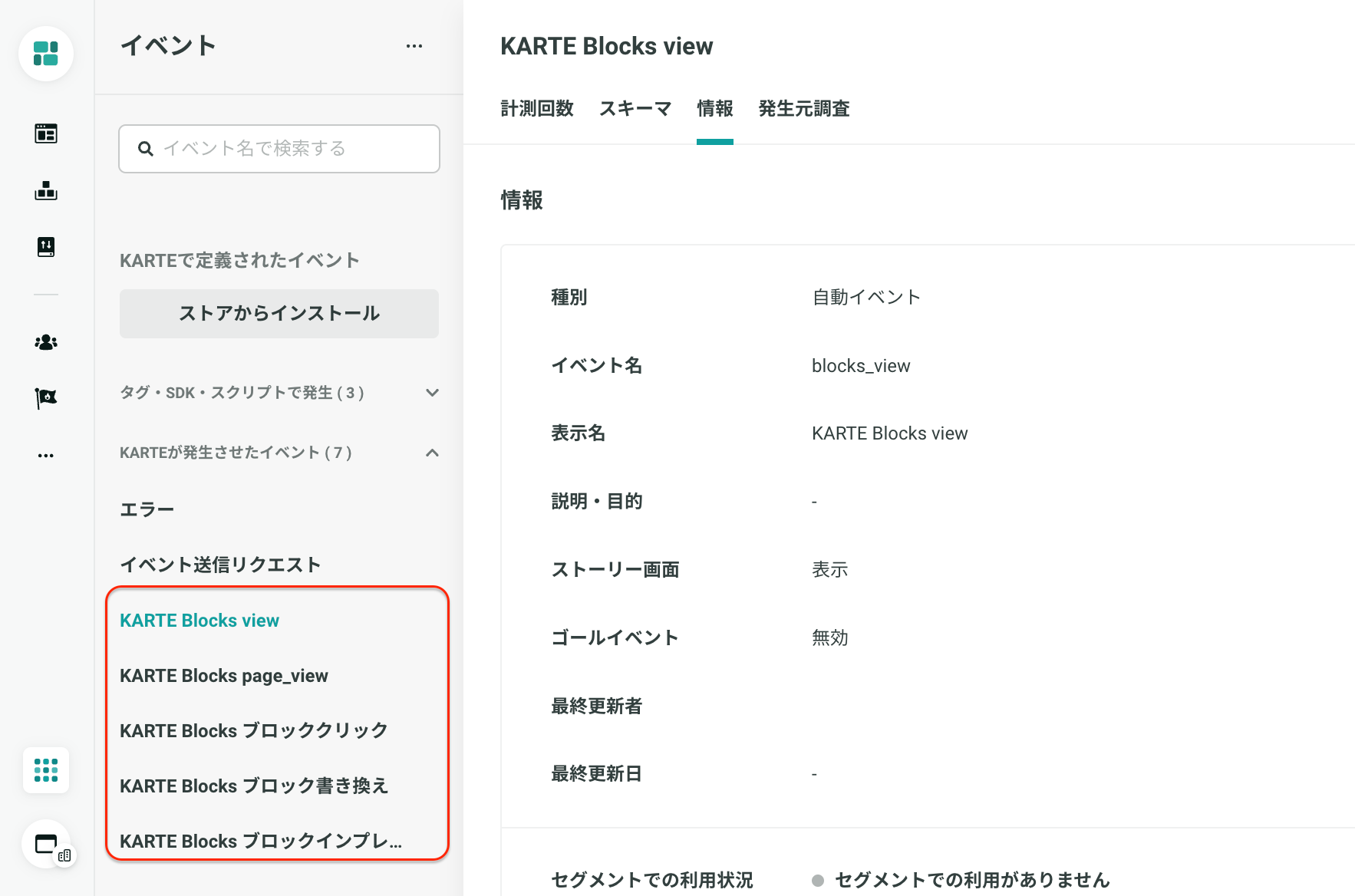Collapse the KARTEが発生させたイベント section
This screenshot has height=896, width=1355.
coord(279,453)
